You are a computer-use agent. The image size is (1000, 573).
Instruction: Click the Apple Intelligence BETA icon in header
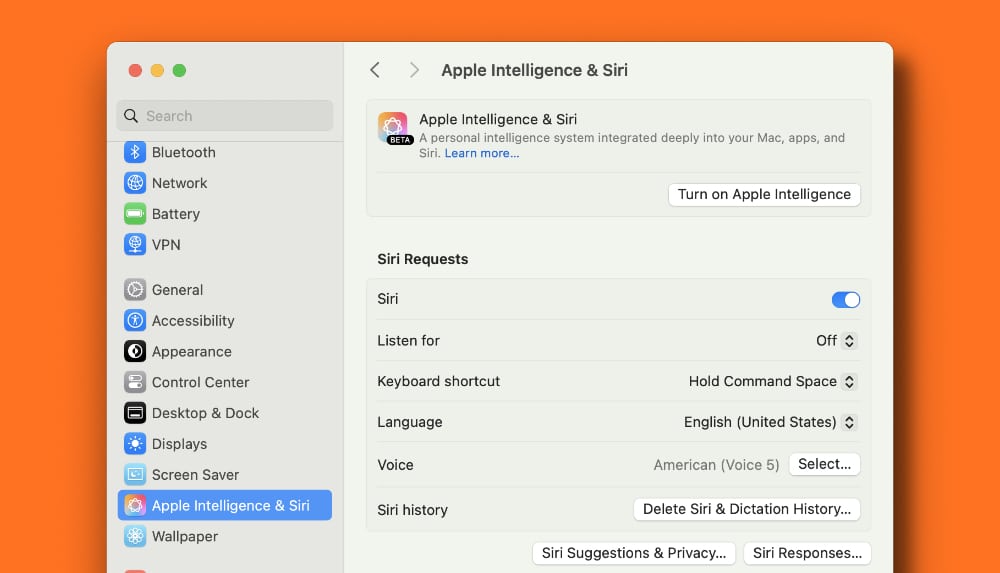click(x=393, y=128)
